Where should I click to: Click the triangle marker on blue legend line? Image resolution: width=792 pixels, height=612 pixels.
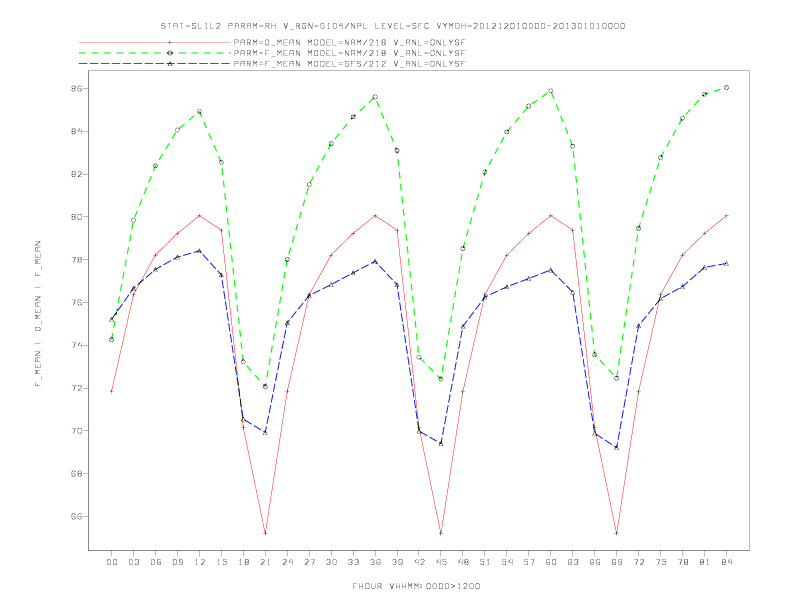170,64
